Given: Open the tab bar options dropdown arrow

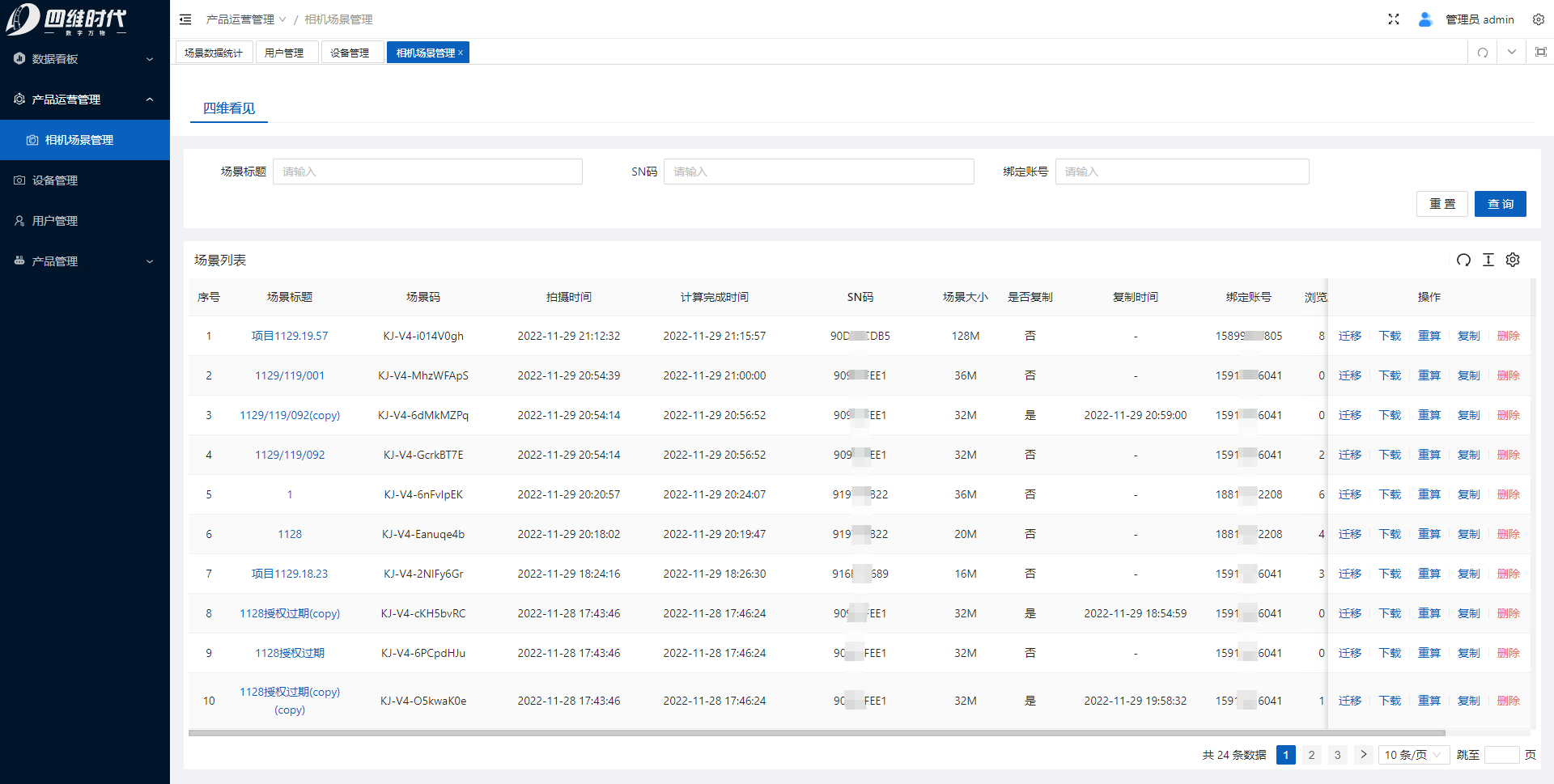Looking at the screenshot, I should click(x=1512, y=53).
